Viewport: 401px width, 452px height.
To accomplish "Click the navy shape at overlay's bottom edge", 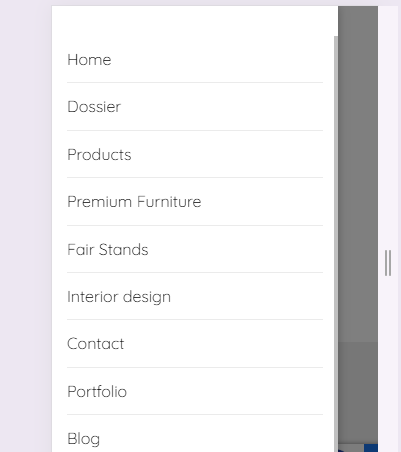I will pos(343,450).
